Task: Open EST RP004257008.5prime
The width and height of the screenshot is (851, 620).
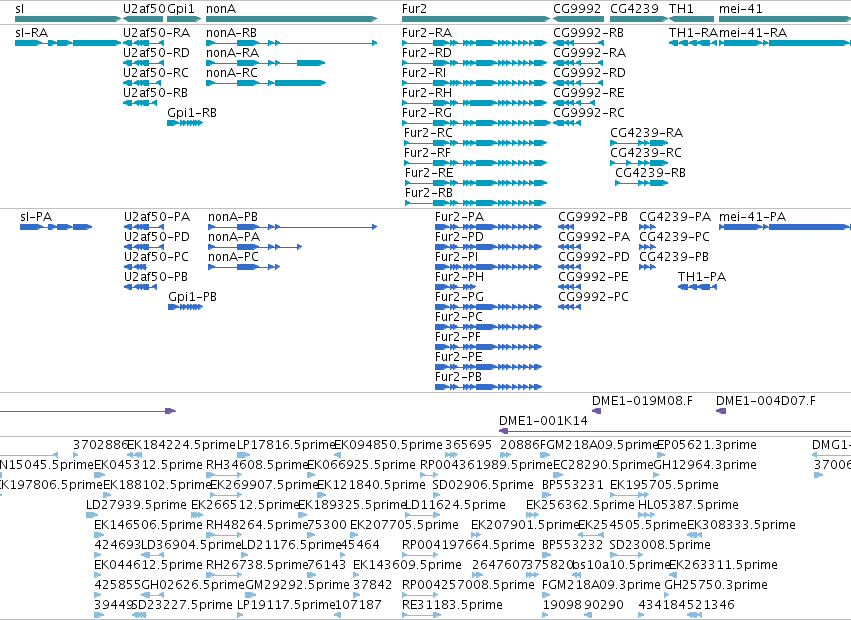Action: 468,585
